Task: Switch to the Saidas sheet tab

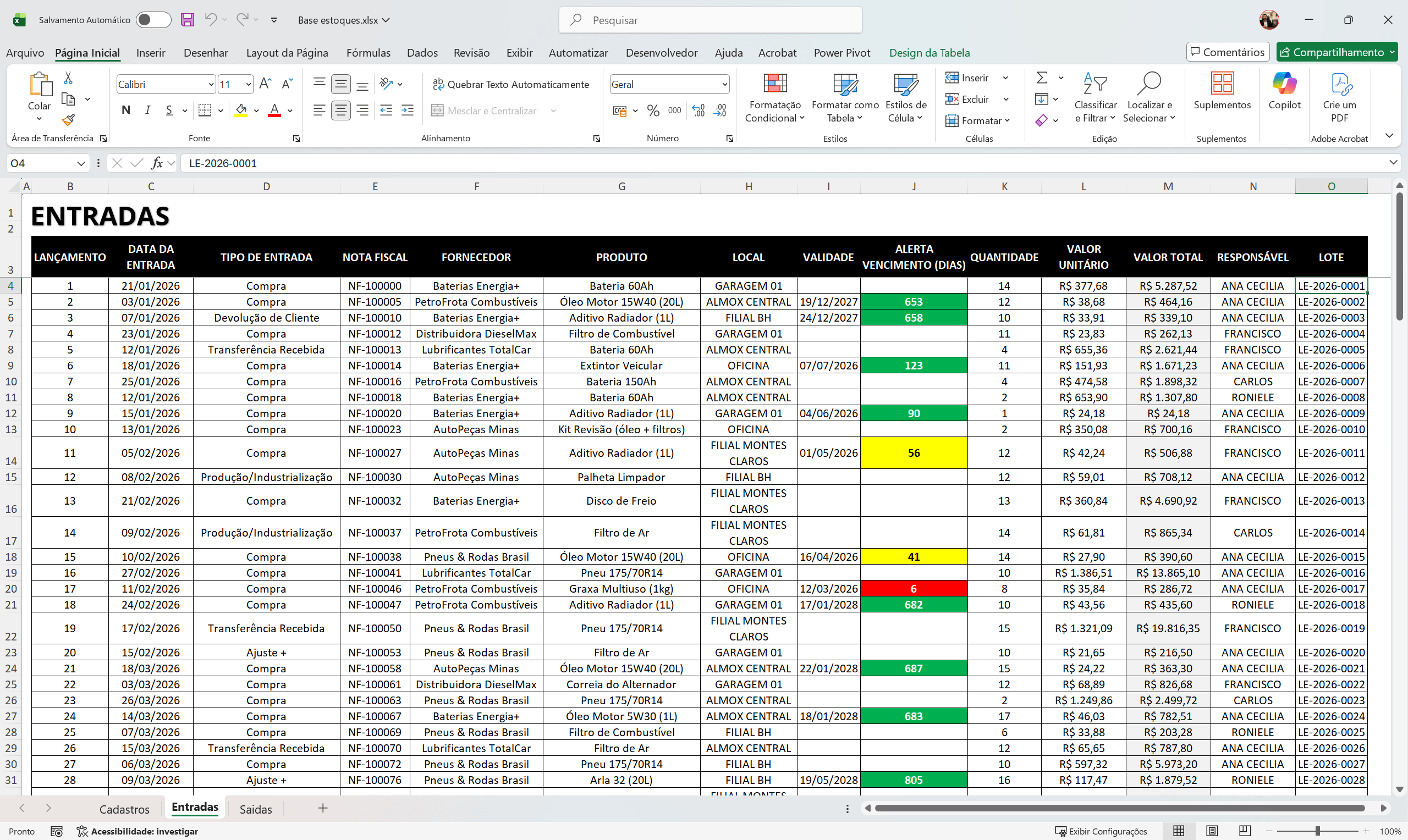Action: coord(255,809)
